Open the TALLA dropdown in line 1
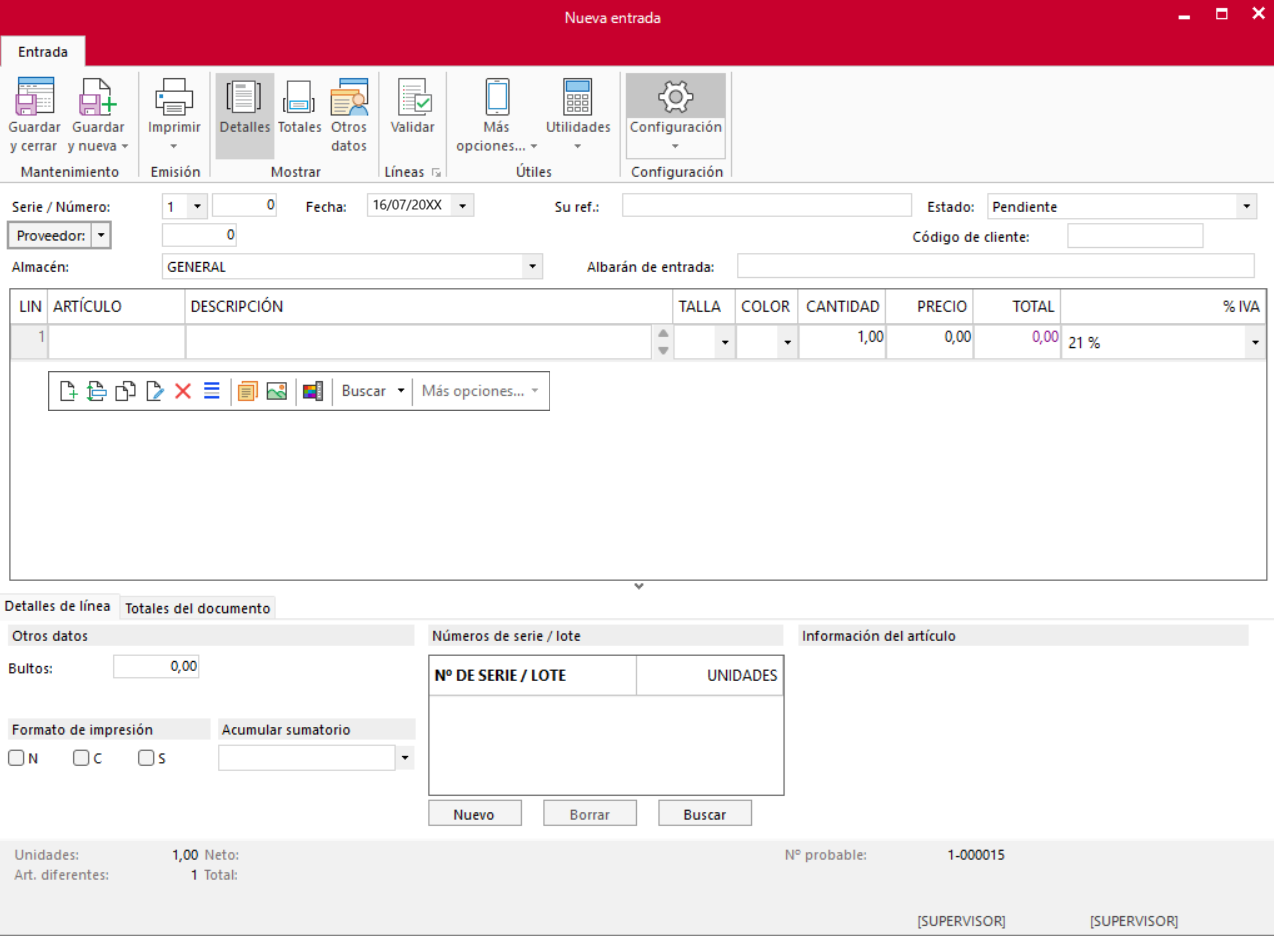This screenshot has width=1274, height=937. (x=725, y=342)
